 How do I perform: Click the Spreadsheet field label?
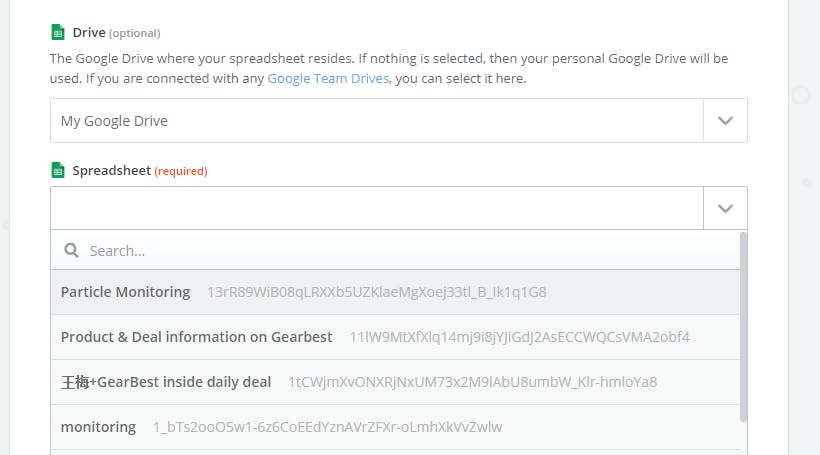111,171
